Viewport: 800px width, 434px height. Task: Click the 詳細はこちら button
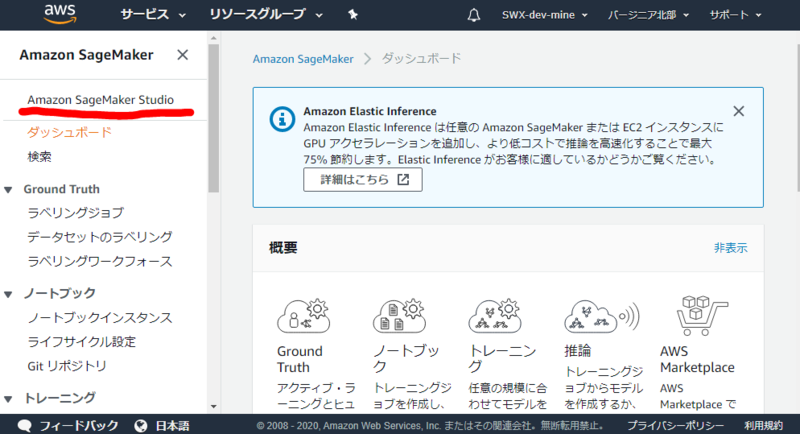point(363,180)
